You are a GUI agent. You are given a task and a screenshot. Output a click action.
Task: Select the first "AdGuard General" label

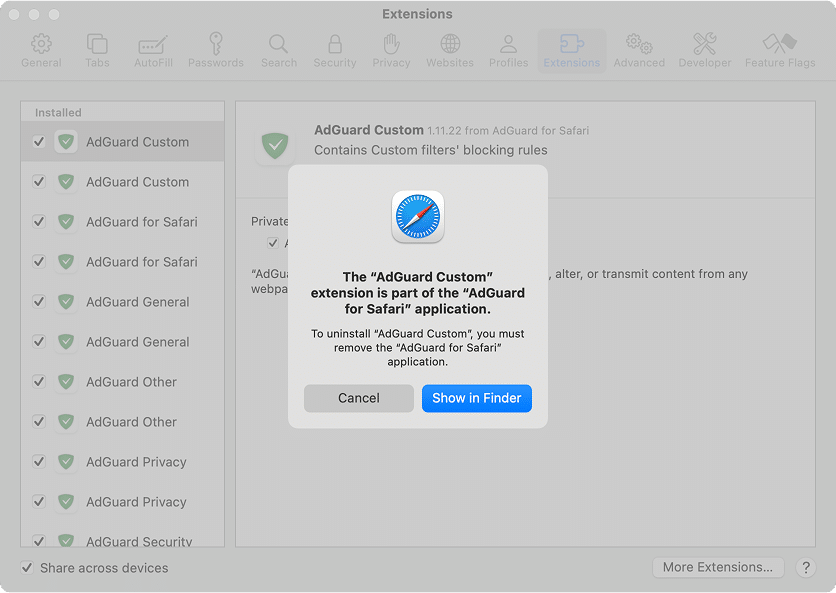pos(138,302)
